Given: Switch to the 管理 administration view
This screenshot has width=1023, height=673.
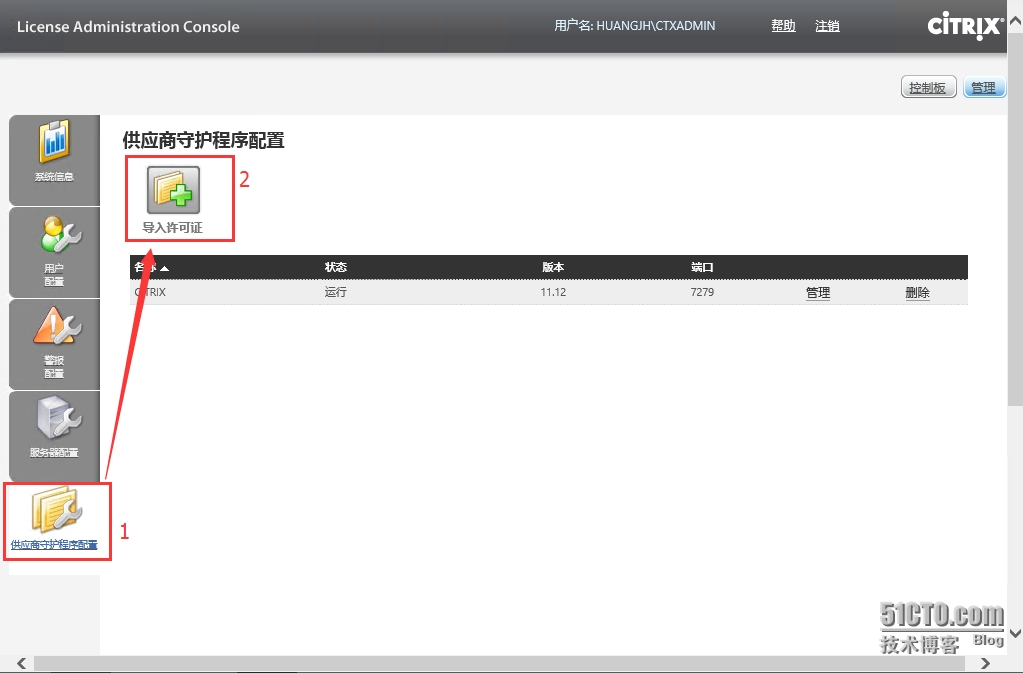Looking at the screenshot, I should (983, 87).
